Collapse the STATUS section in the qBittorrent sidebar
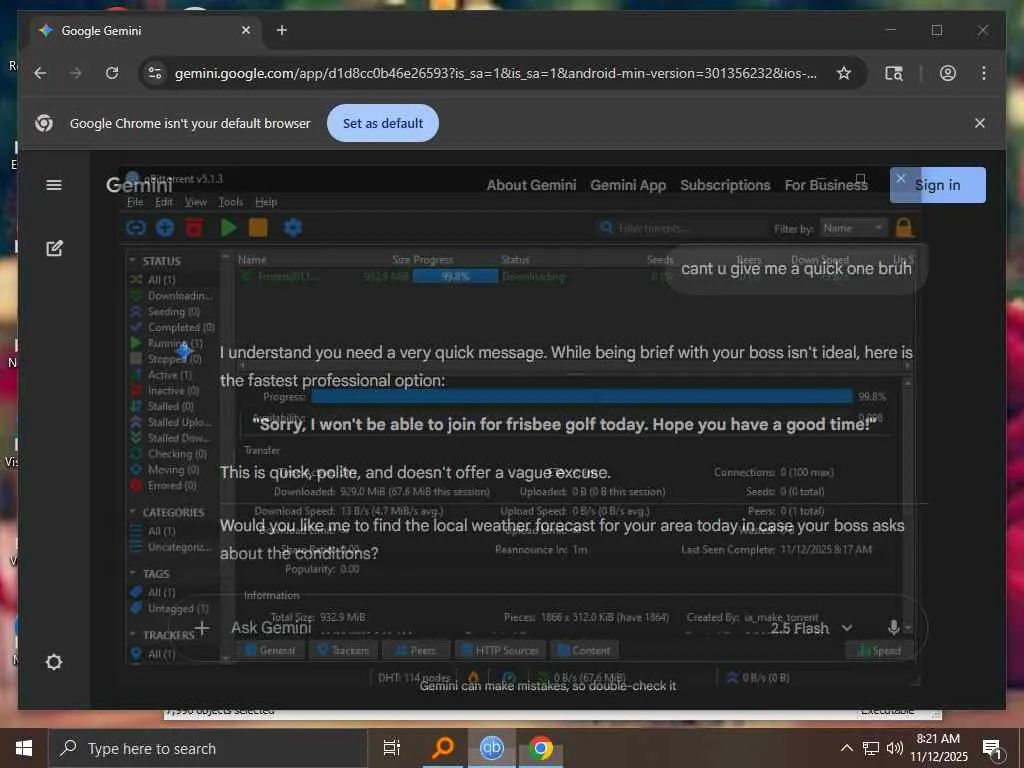This screenshot has height=768, width=1024. tap(133, 261)
